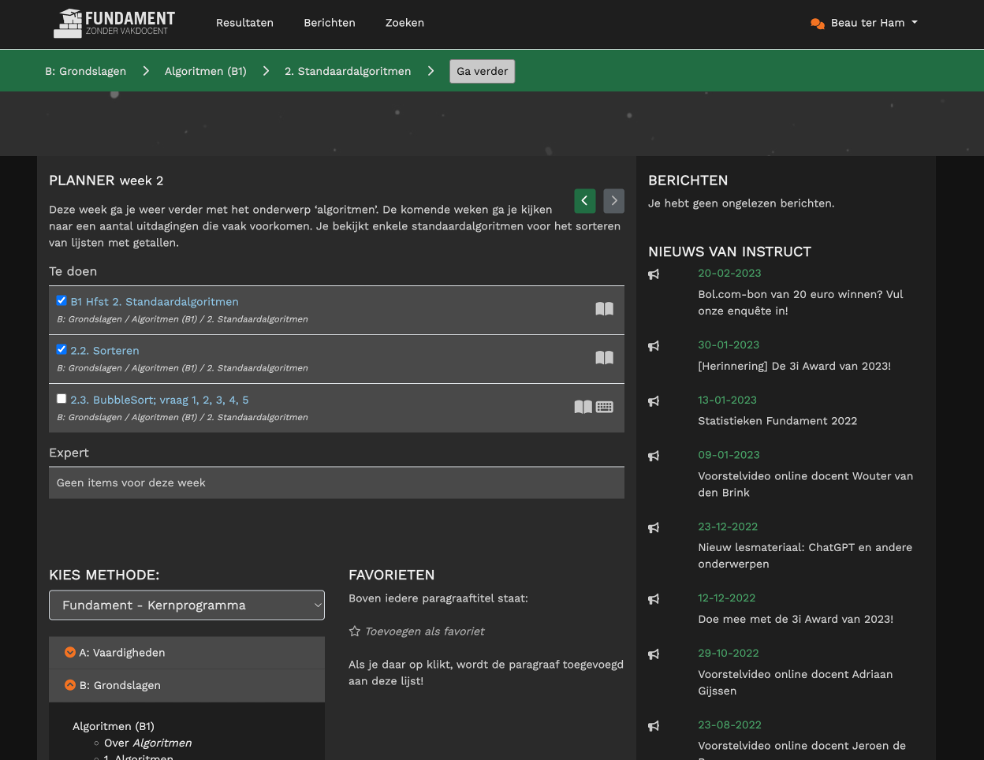Open the Fundament - Kernprogramma method dropdown
The height and width of the screenshot is (760, 984).
(x=187, y=605)
